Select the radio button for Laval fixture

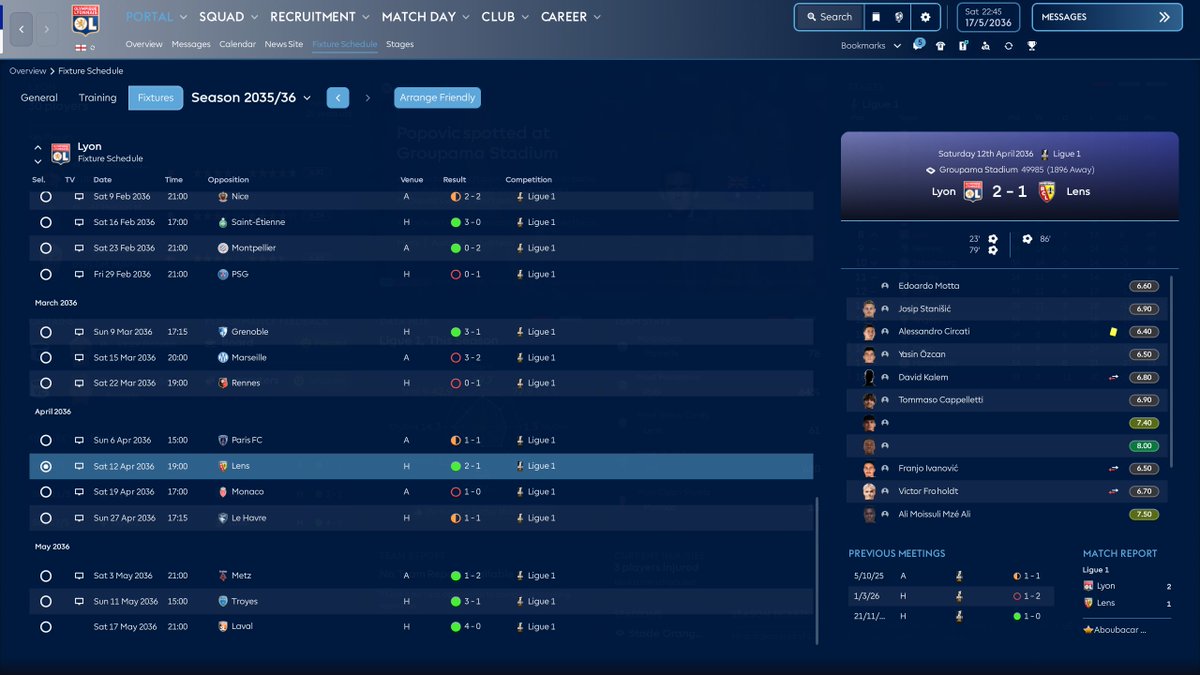(x=46, y=627)
